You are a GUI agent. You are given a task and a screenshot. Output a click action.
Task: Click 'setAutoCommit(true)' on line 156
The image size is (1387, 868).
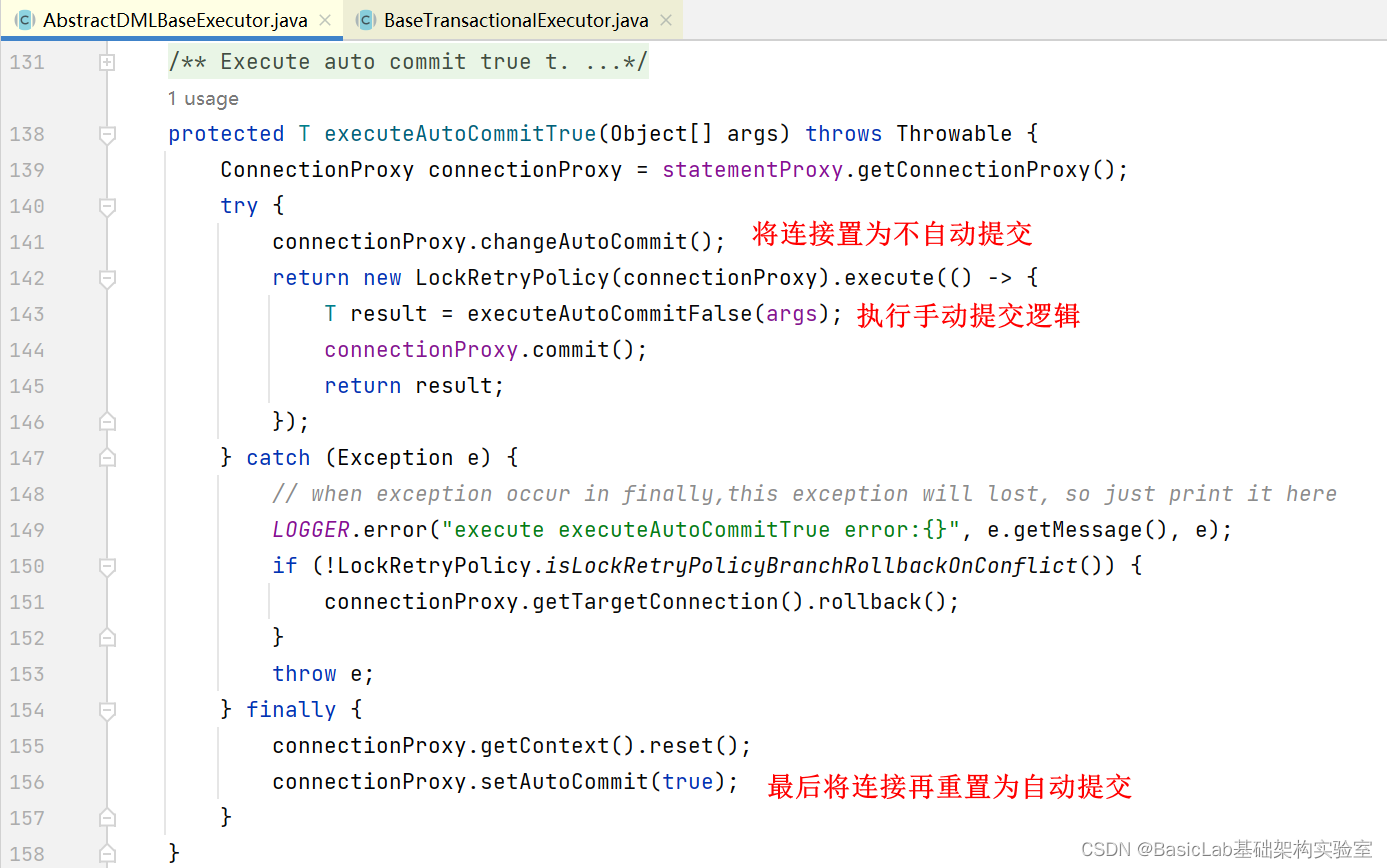point(603,782)
